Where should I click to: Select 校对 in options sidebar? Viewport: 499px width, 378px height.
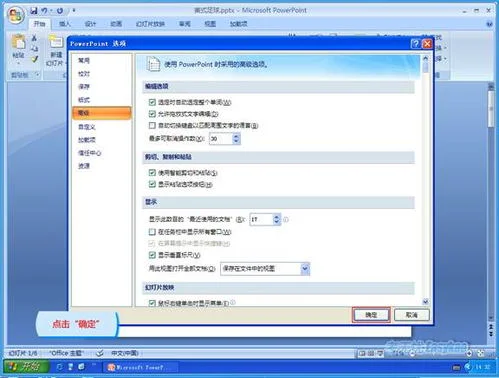(84, 74)
